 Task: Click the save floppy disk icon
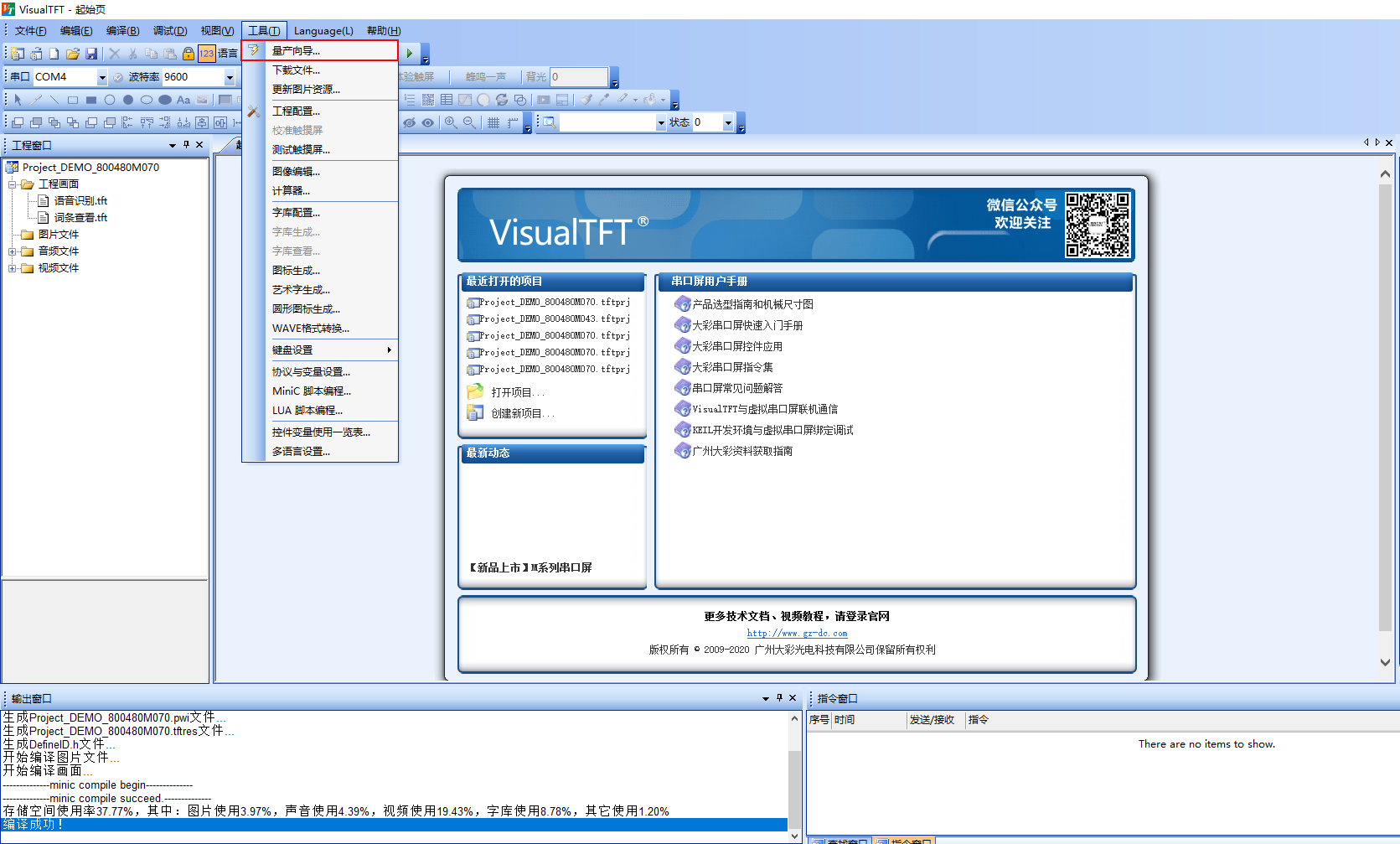pos(91,54)
